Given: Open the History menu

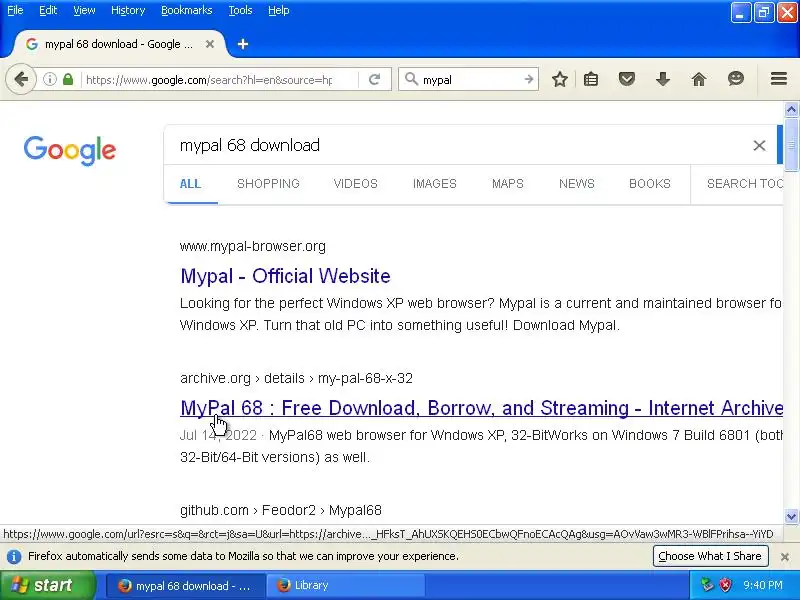Looking at the screenshot, I should (128, 10).
